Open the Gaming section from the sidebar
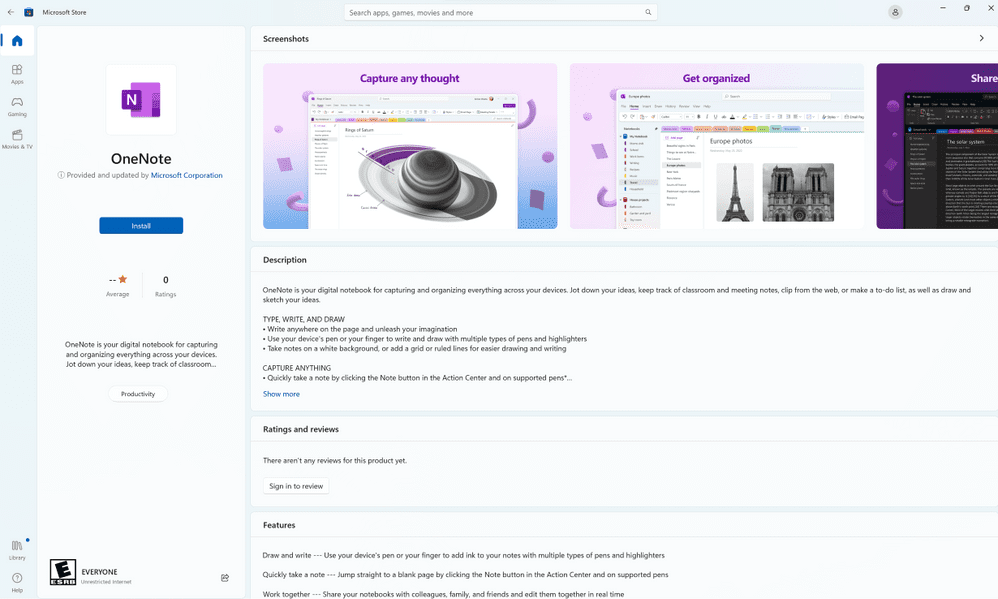998x599 pixels. [17, 107]
